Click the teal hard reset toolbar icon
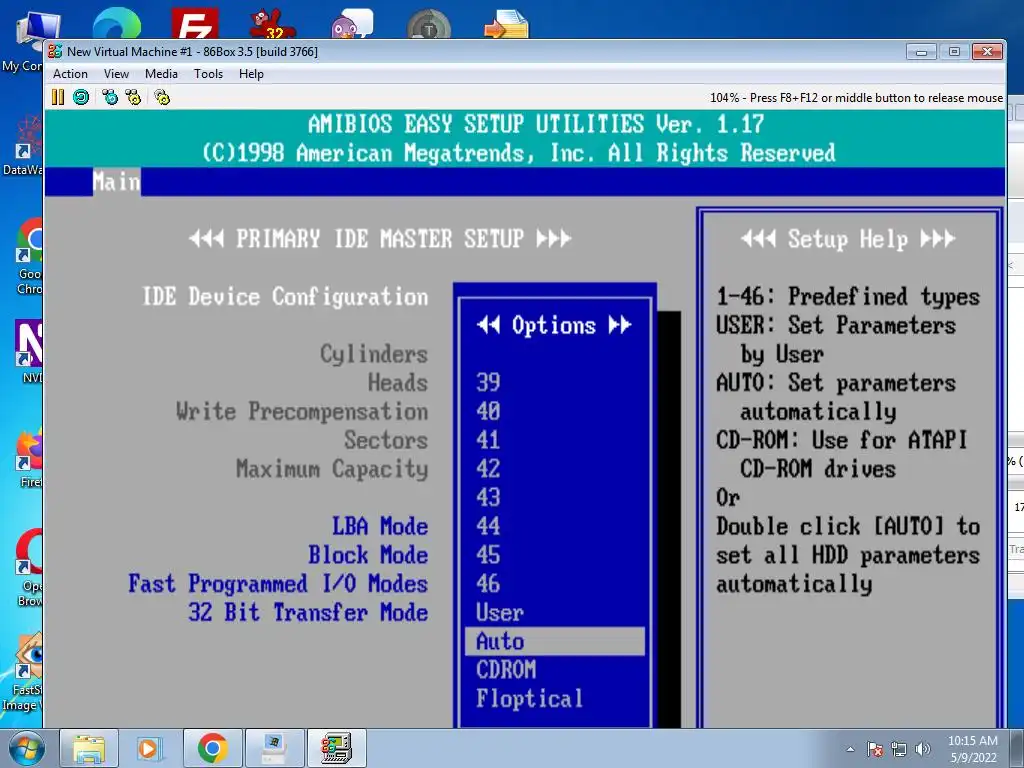The width and height of the screenshot is (1024, 768). tap(81, 97)
